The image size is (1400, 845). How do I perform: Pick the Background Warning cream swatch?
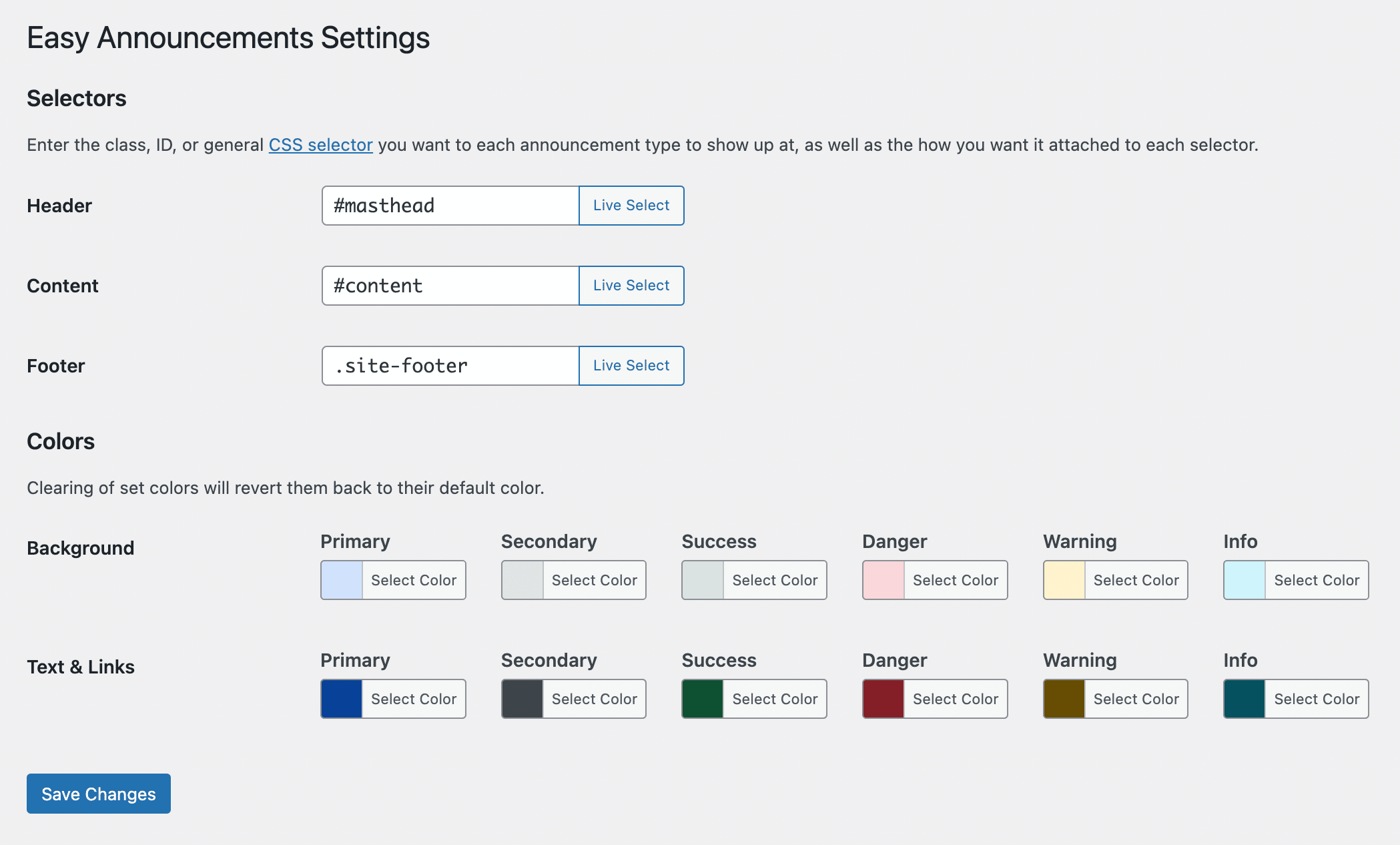click(1064, 580)
